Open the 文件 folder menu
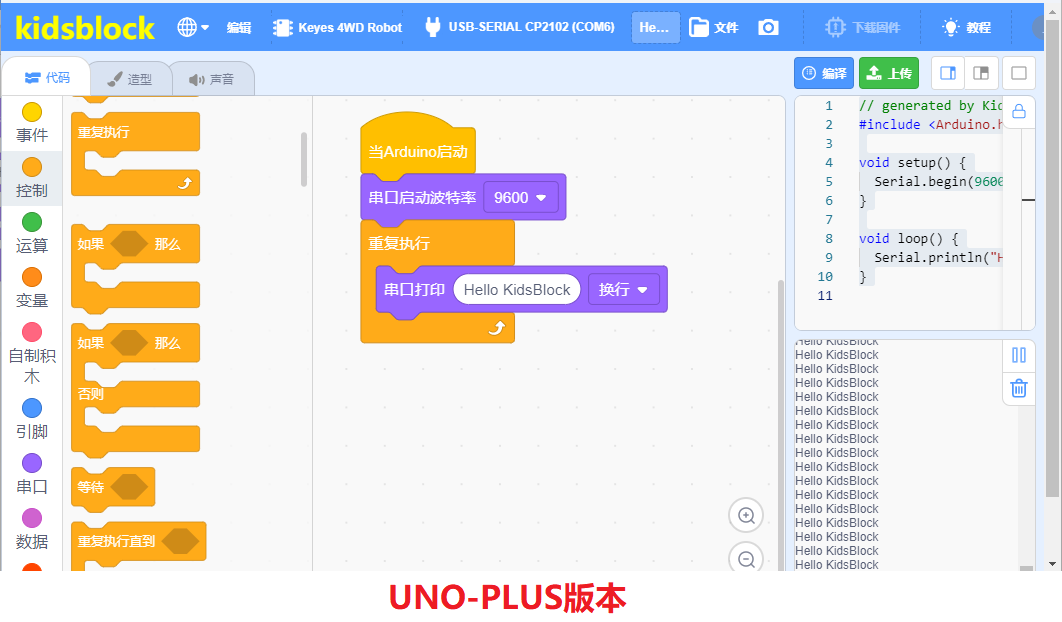 pyautogui.click(x=713, y=27)
